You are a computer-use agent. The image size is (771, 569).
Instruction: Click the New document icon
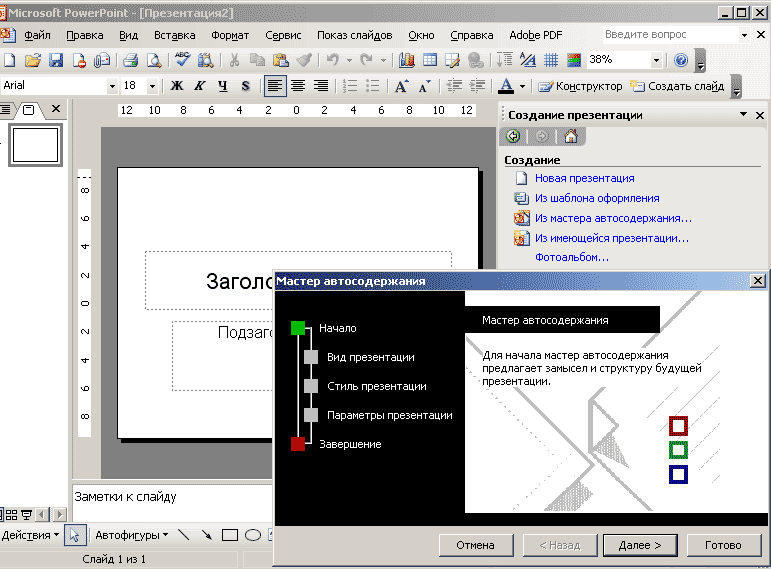click(9, 60)
